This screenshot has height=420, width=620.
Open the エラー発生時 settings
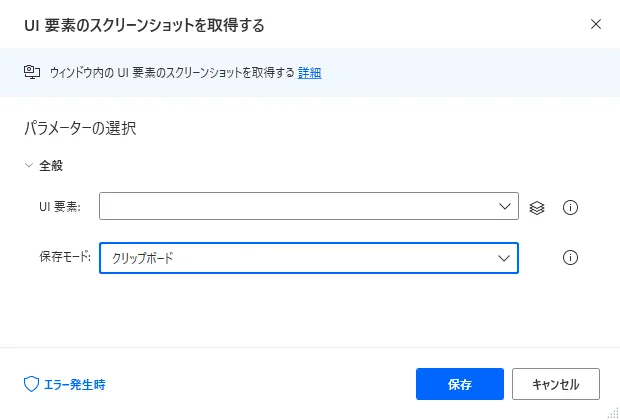[72, 384]
